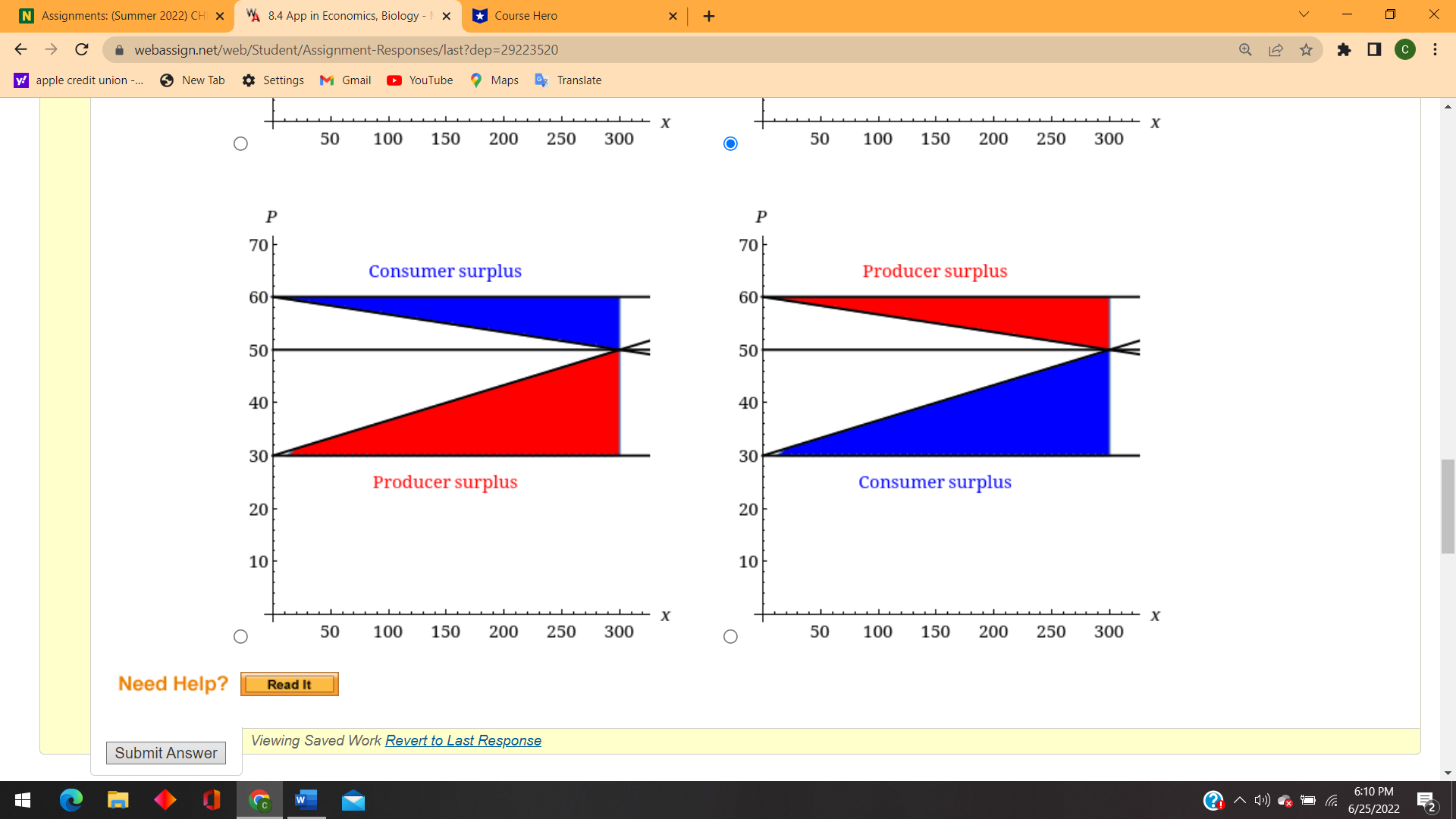Select radio for upper-left graph

pyautogui.click(x=240, y=144)
